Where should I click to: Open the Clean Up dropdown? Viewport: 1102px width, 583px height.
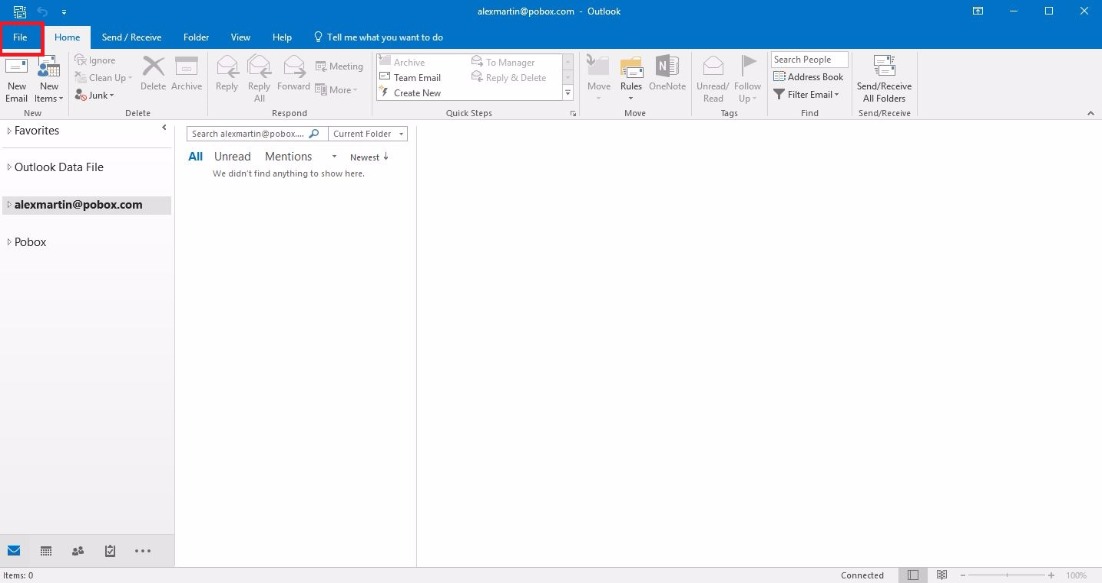[103, 78]
